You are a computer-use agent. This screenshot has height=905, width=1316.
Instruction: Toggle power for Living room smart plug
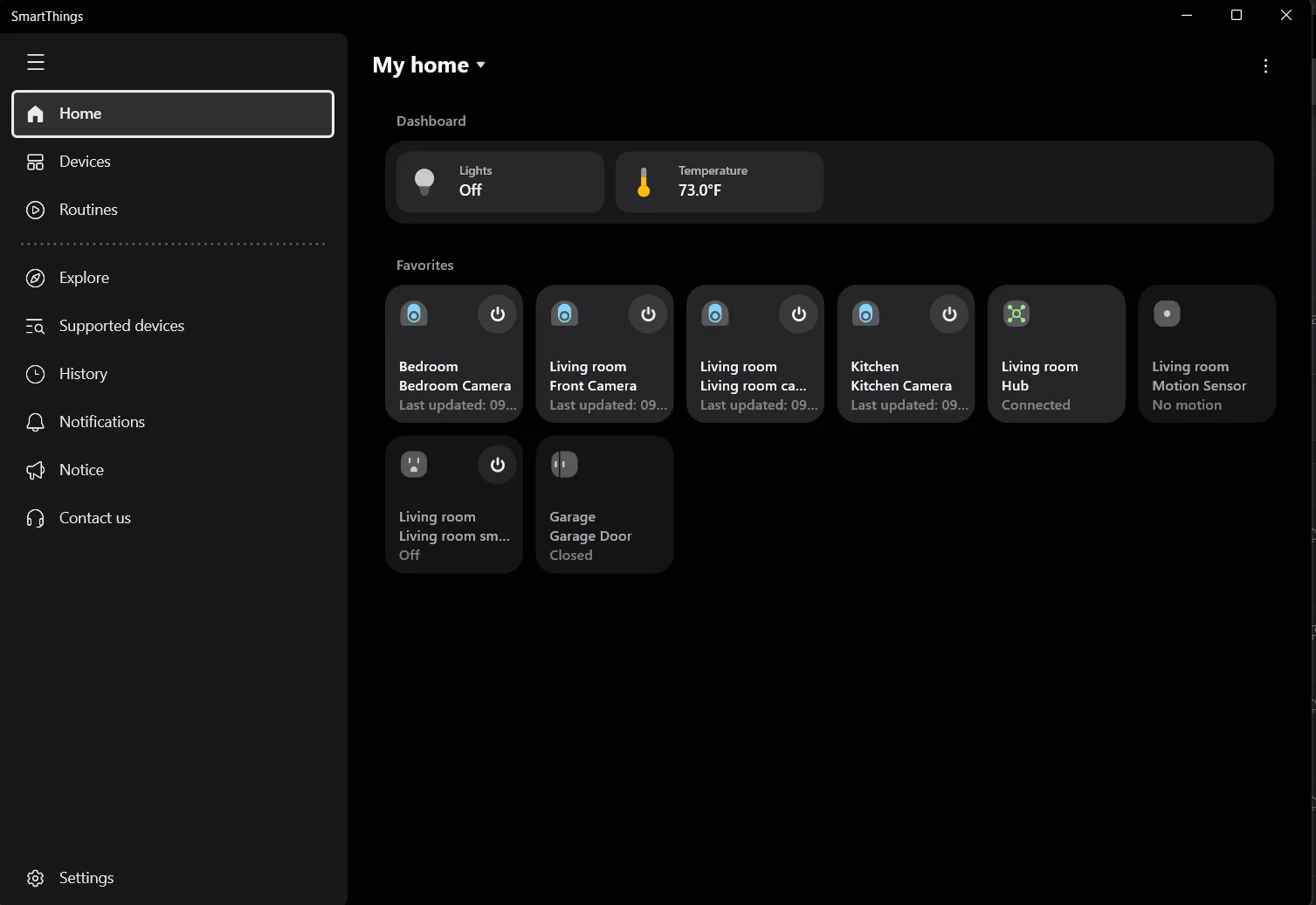(498, 465)
